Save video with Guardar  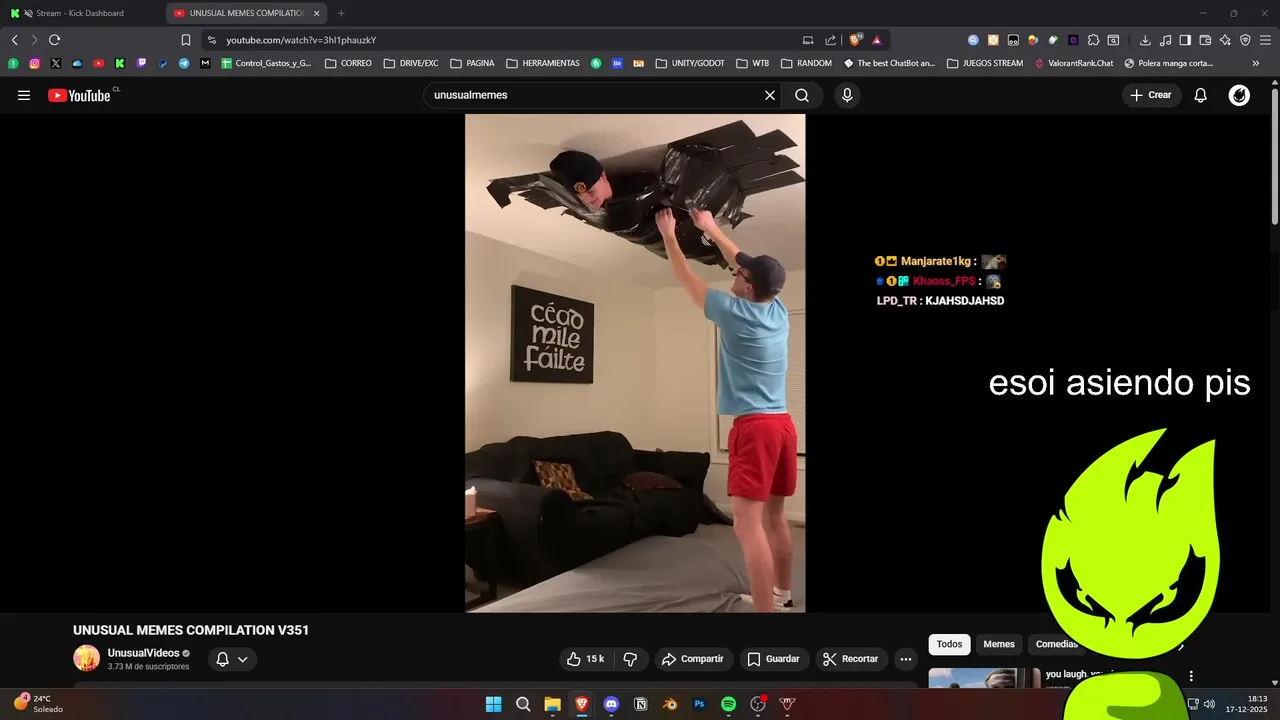click(x=774, y=659)
